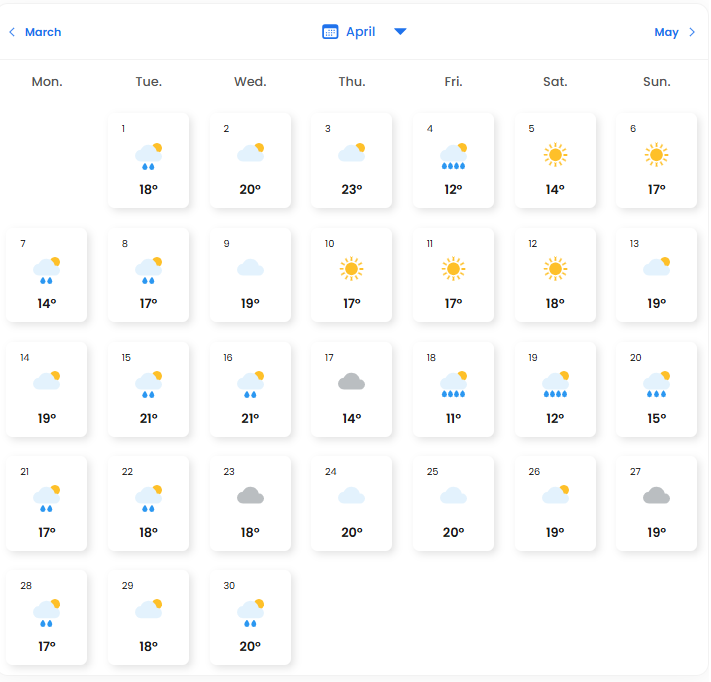This screenshot has height=682, width=711.
Task: Go to next month May
Action: (666, 32)
